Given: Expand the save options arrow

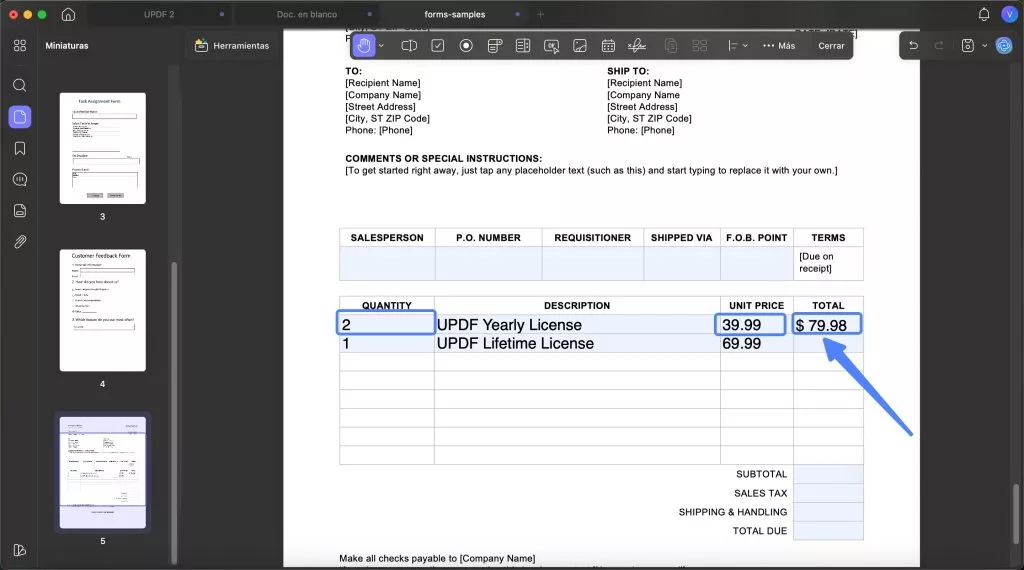Looking at the screenshot, I should 984,46.
